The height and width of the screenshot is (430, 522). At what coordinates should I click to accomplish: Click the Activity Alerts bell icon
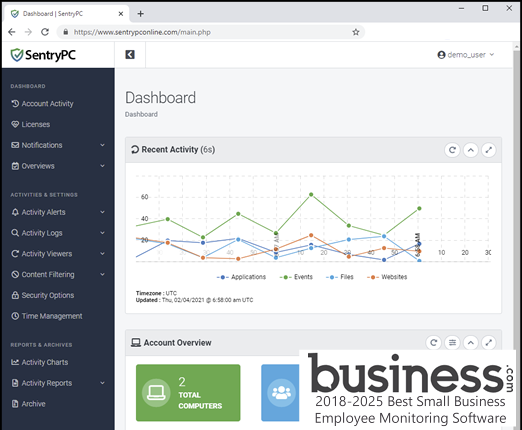(x=15, y=212)
